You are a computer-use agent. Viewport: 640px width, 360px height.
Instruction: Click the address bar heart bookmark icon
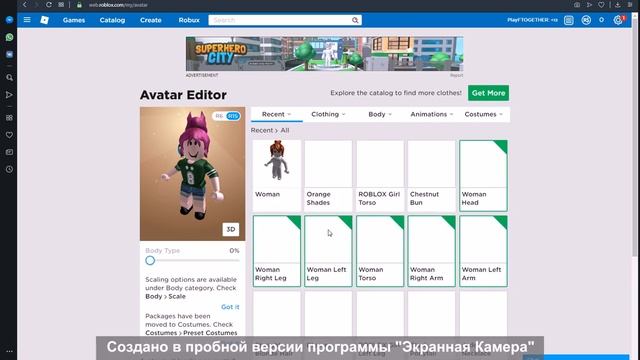[601, 4]
